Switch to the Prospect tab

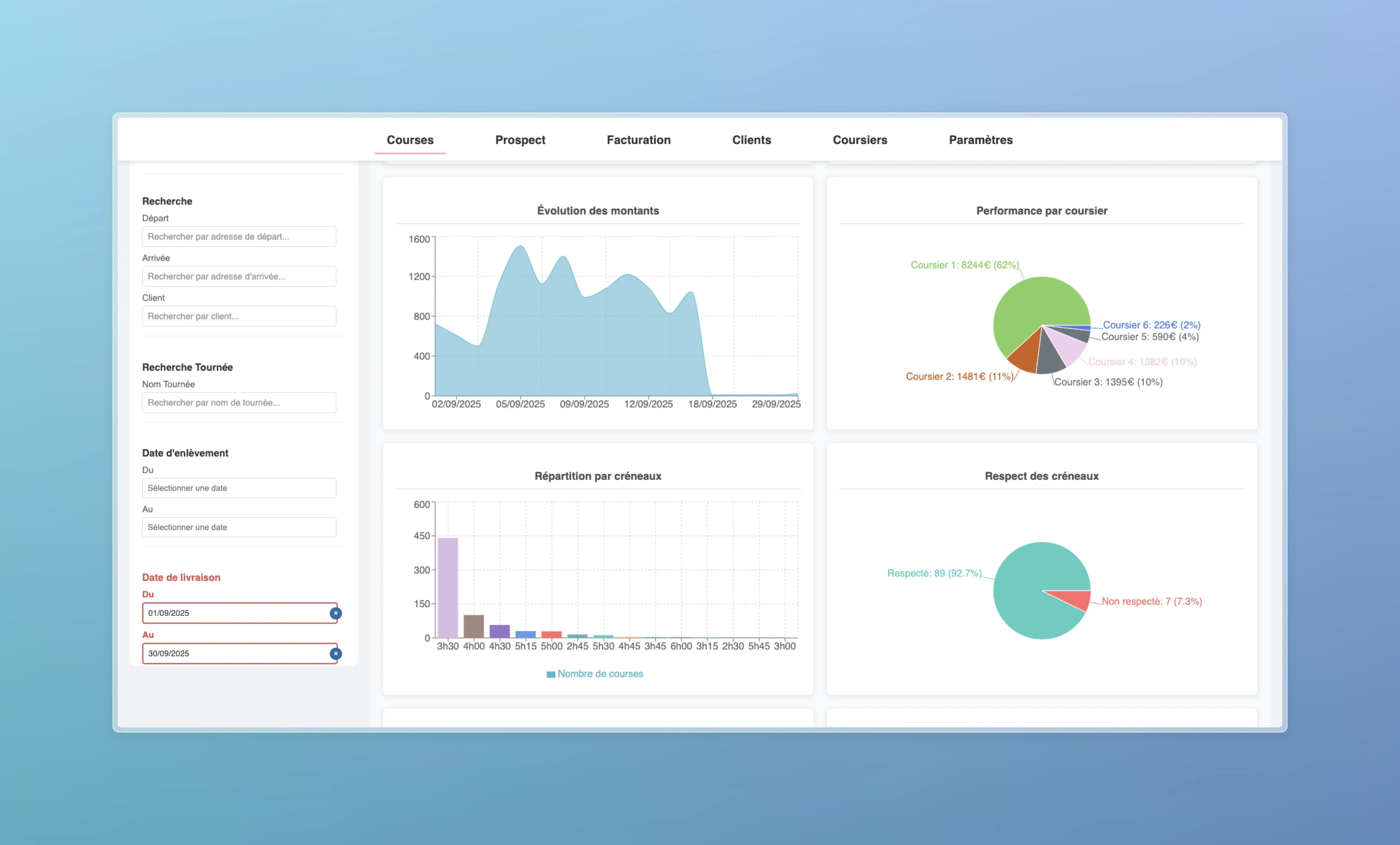click(520, 140)
